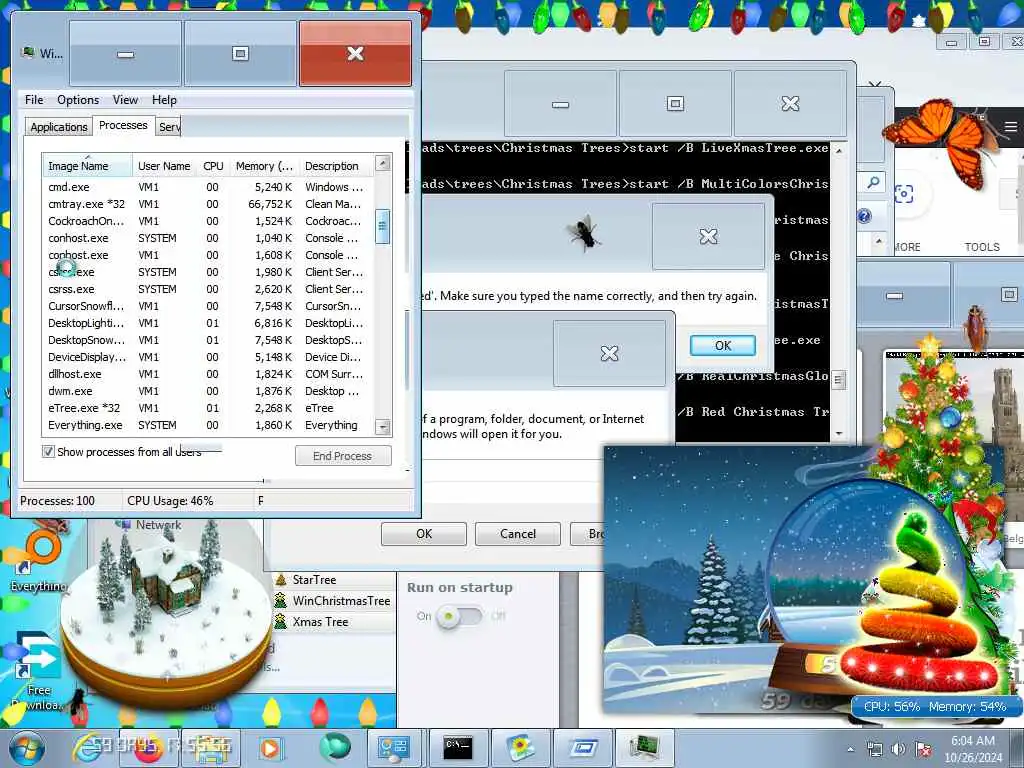Click OK in the Run dialog
Screen dimensions: 1024x768
[x=424, y=534]
